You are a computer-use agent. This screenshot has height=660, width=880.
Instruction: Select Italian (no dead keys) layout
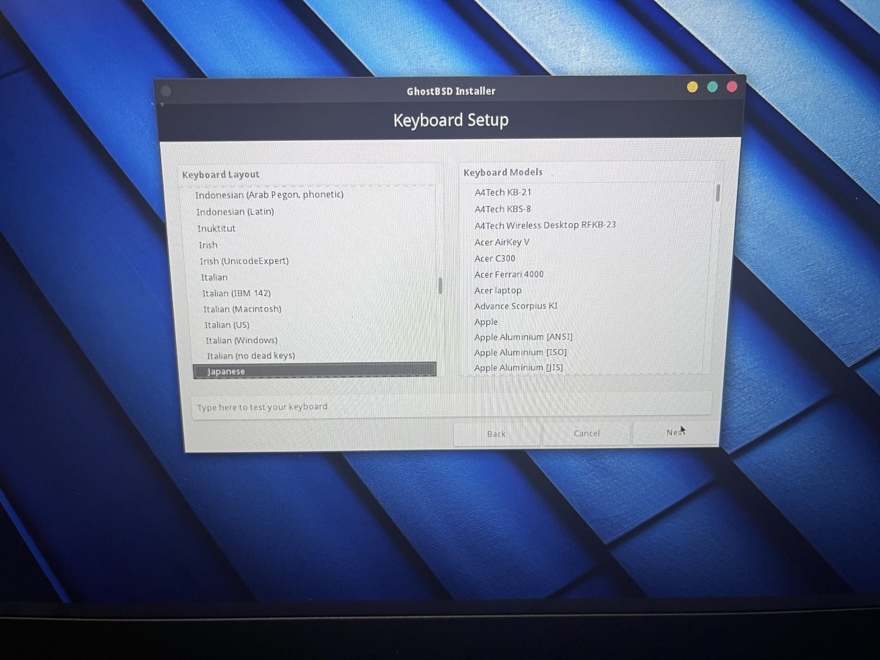point(250,356)
